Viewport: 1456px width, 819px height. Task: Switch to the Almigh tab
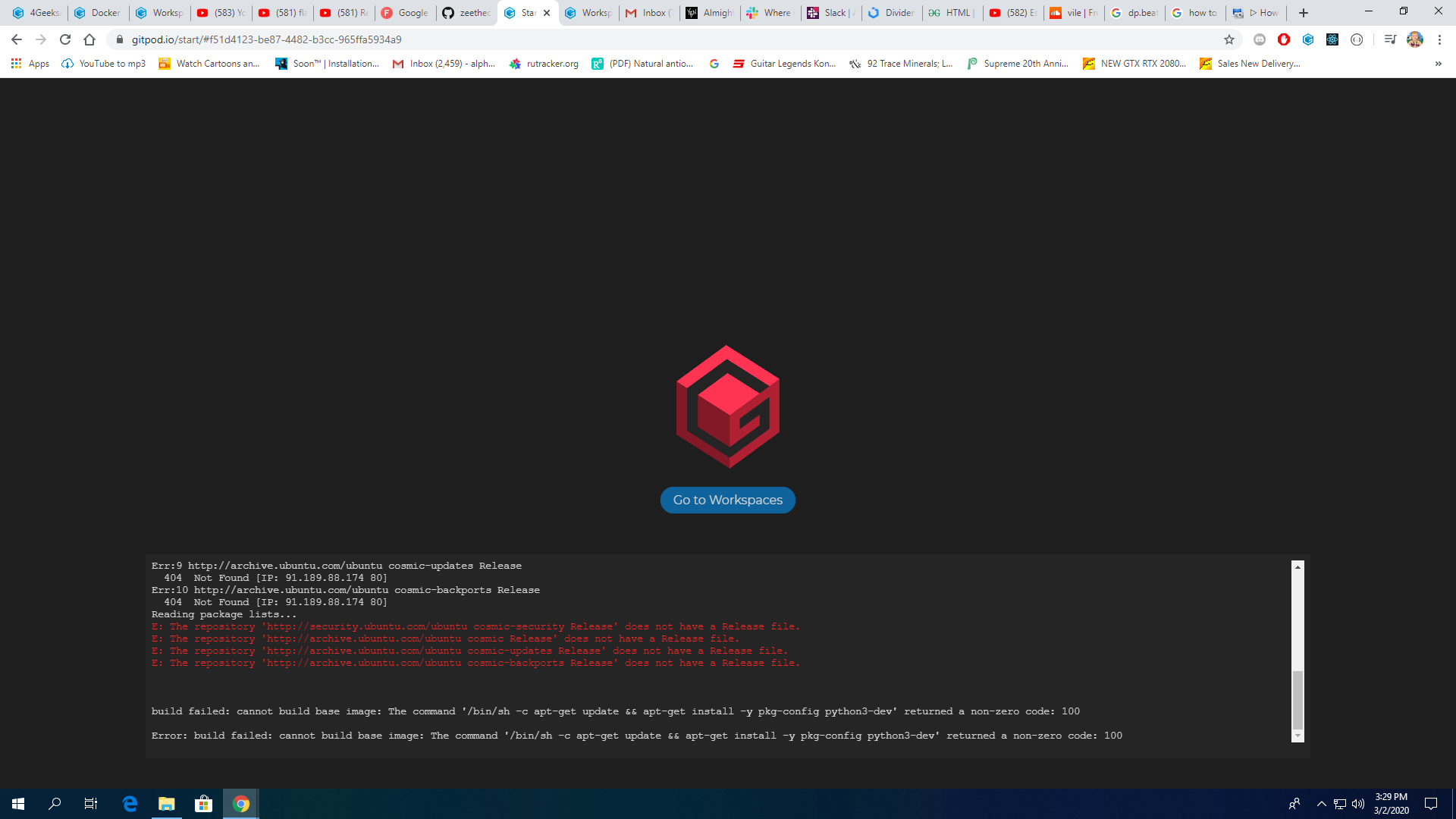(710, 13)
